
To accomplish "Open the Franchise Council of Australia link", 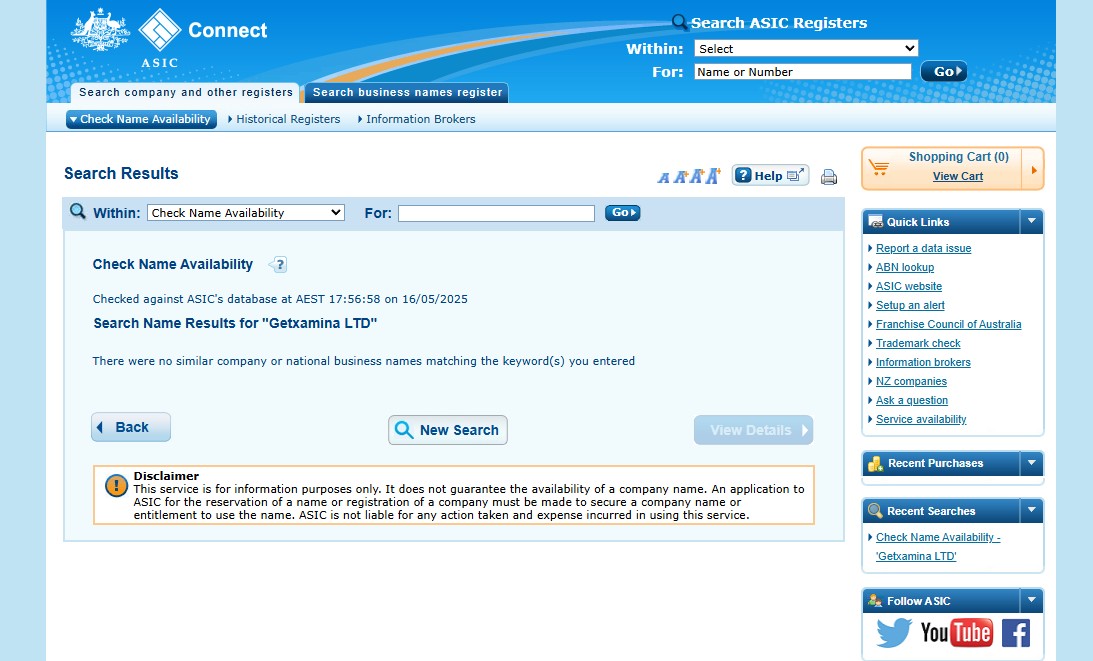I will [x=948, y=324].
